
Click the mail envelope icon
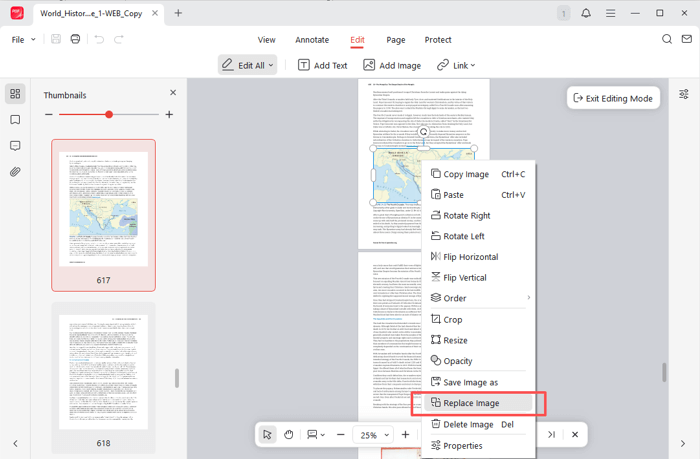pyautogui.click(x=687, y=39)
